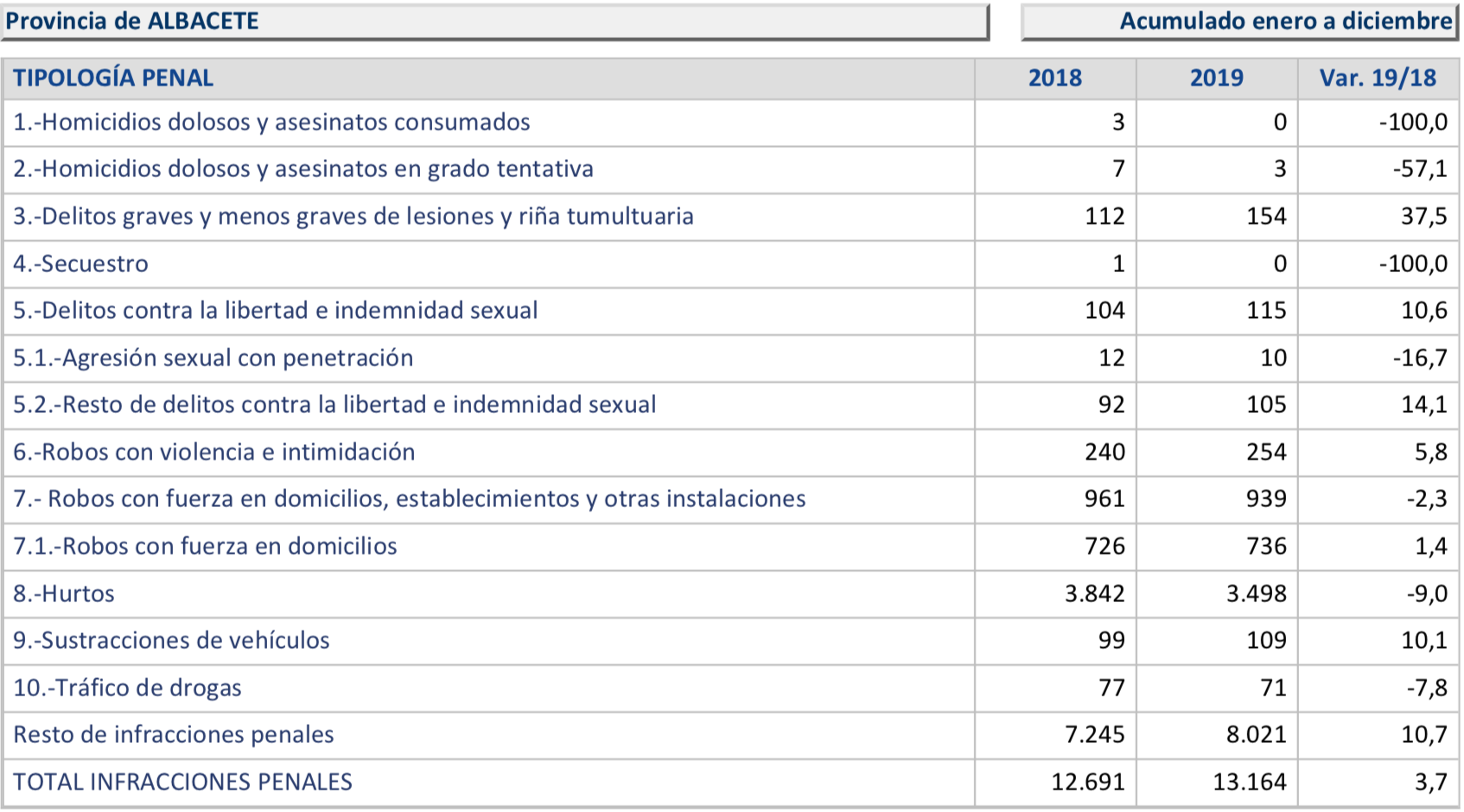Click the Resto de infracciones penales label
Viewport: 1464px width, 812px height.
point(173,734)
